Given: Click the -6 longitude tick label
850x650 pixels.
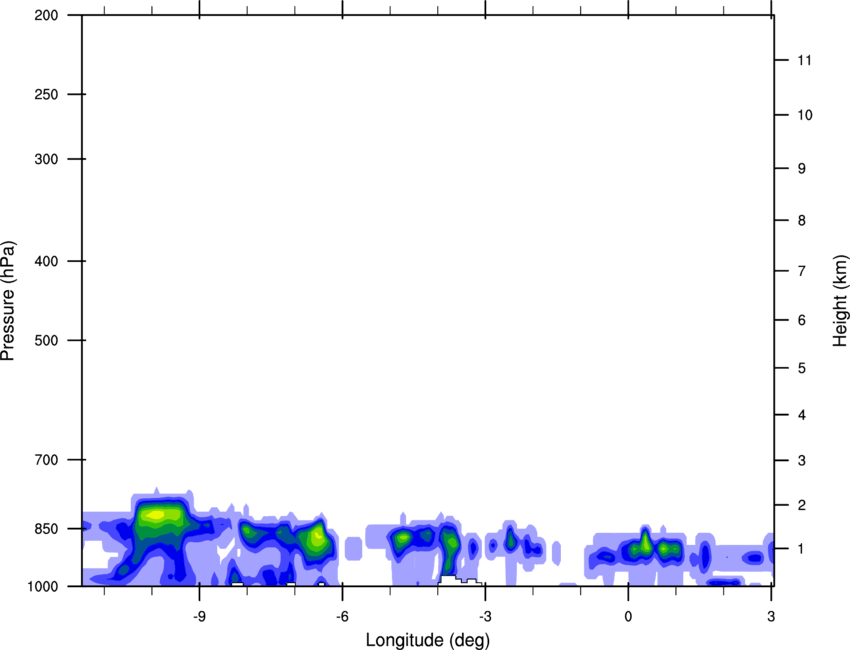Looking at the screenshot, I should [342, 617].
